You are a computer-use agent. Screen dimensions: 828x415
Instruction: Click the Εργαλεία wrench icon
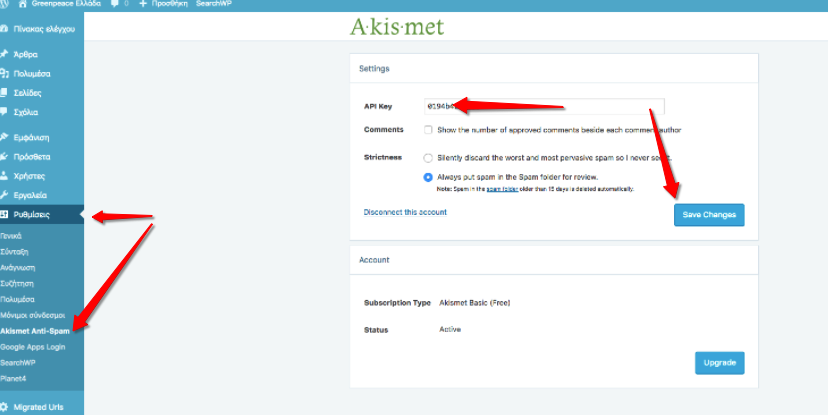[4, 195]
